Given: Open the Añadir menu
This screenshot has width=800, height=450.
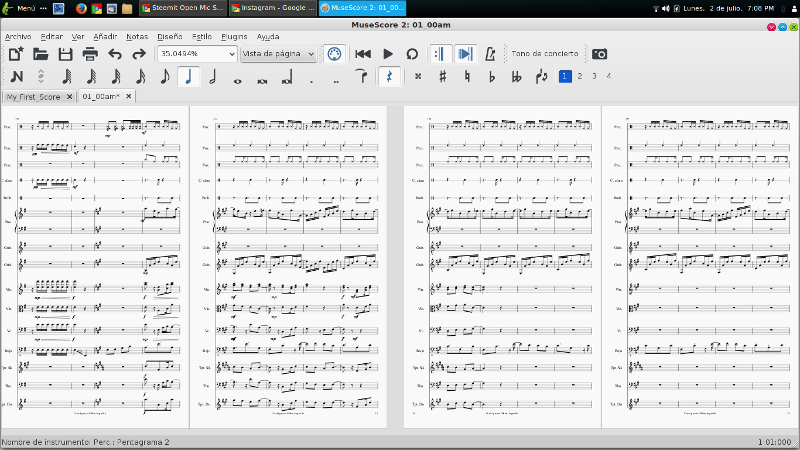Looking at the screenshot, I should (105, 37).
